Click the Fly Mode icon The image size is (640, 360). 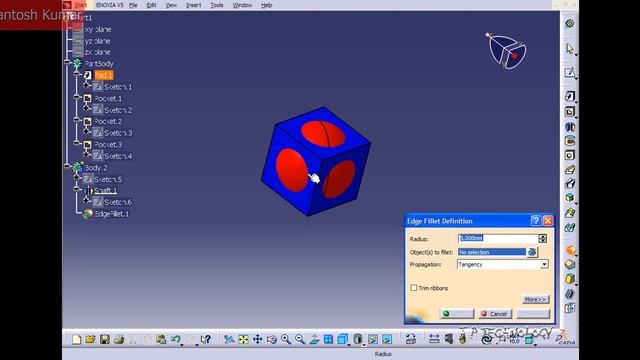click(229, 339)
